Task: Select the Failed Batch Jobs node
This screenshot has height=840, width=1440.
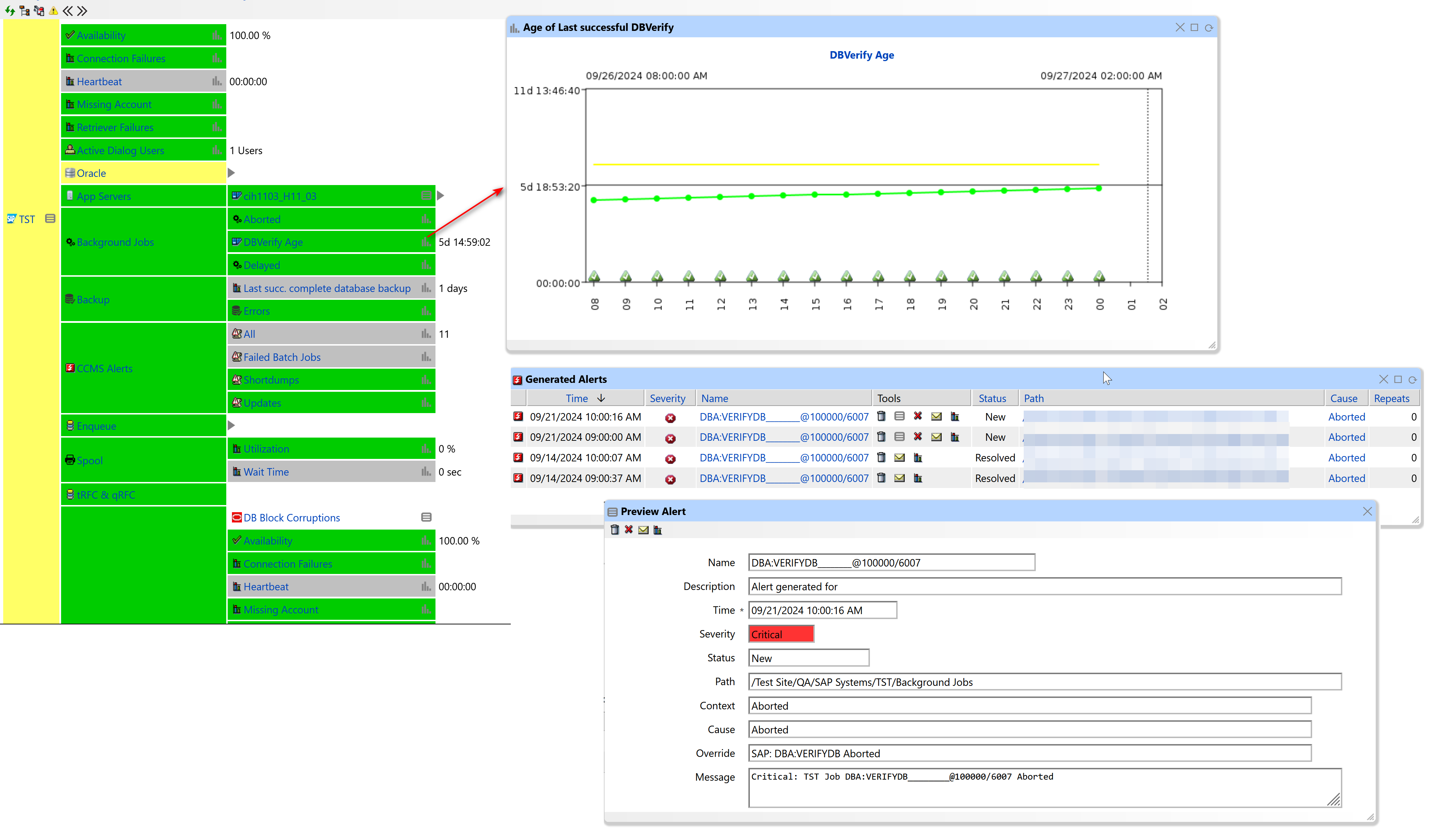Action: [x=282, y=357]
